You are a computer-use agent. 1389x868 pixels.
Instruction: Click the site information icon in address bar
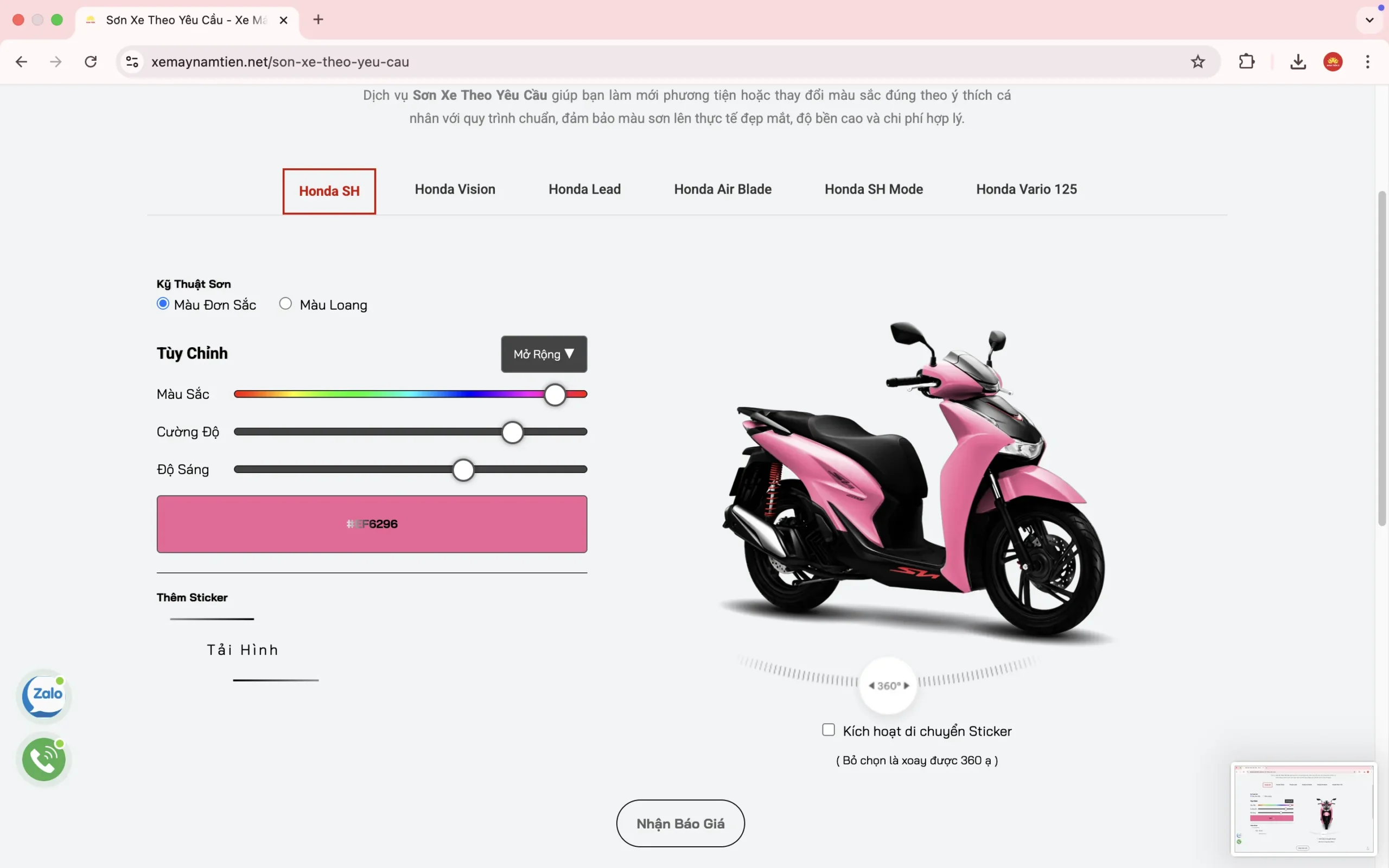tap(132, 61)
